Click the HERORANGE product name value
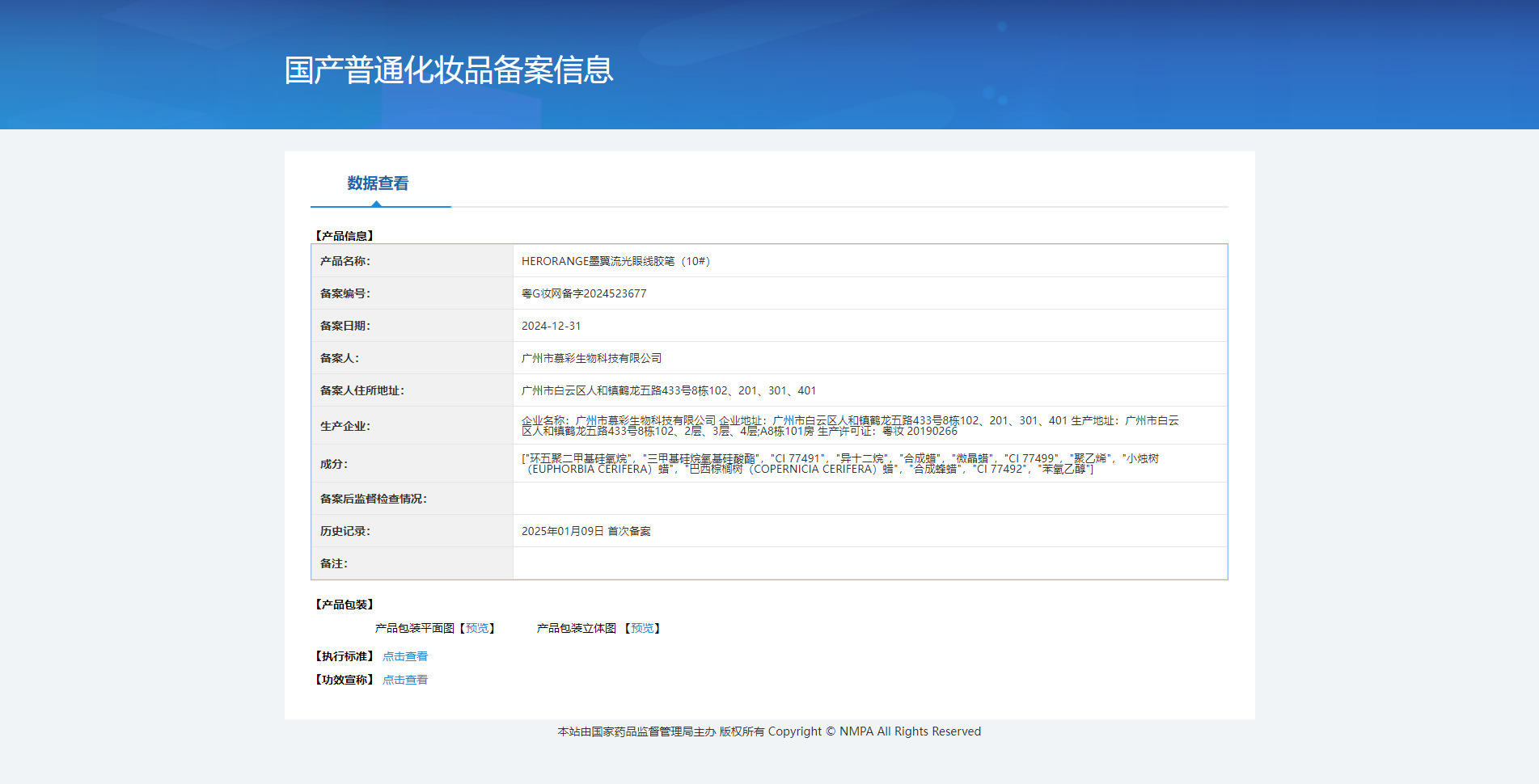 (615, 261)
